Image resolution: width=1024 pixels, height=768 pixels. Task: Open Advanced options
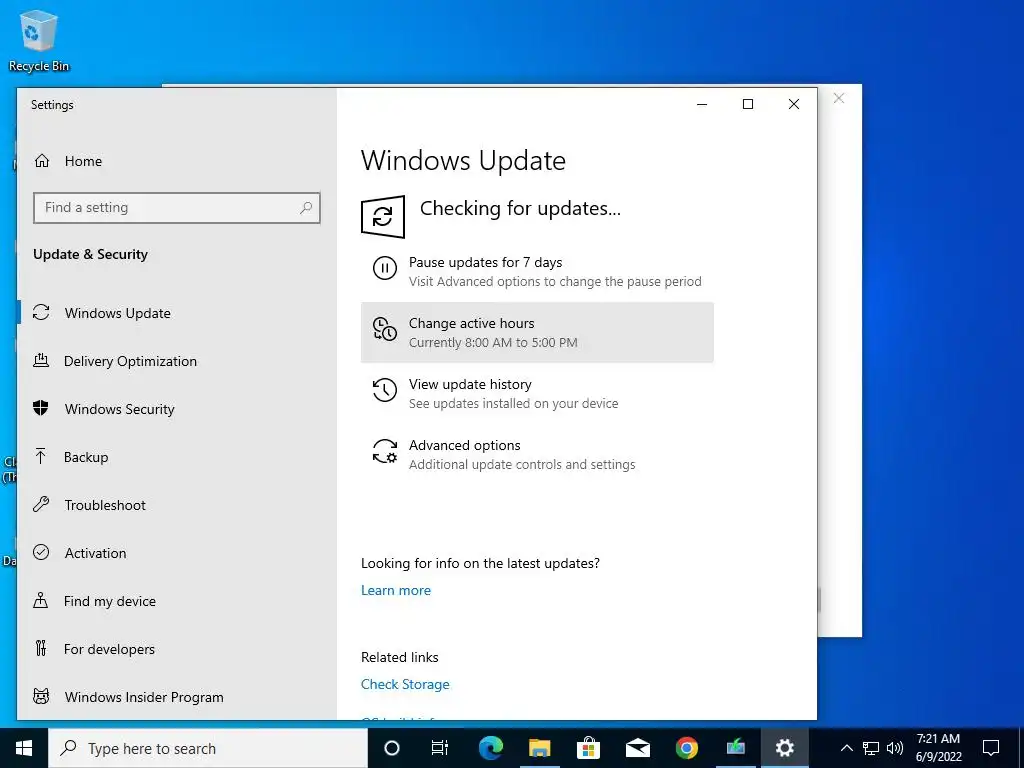click(x=537, y=454)
